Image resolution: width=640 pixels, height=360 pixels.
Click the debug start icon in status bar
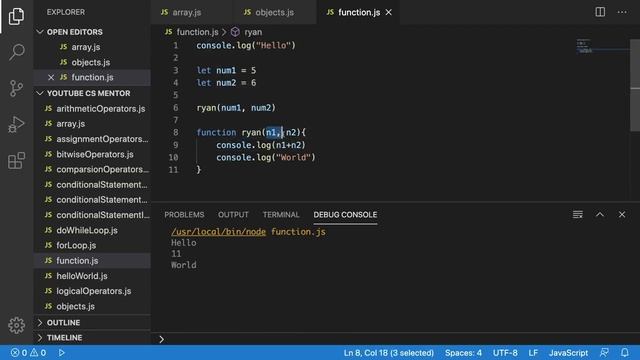point(61,353)
